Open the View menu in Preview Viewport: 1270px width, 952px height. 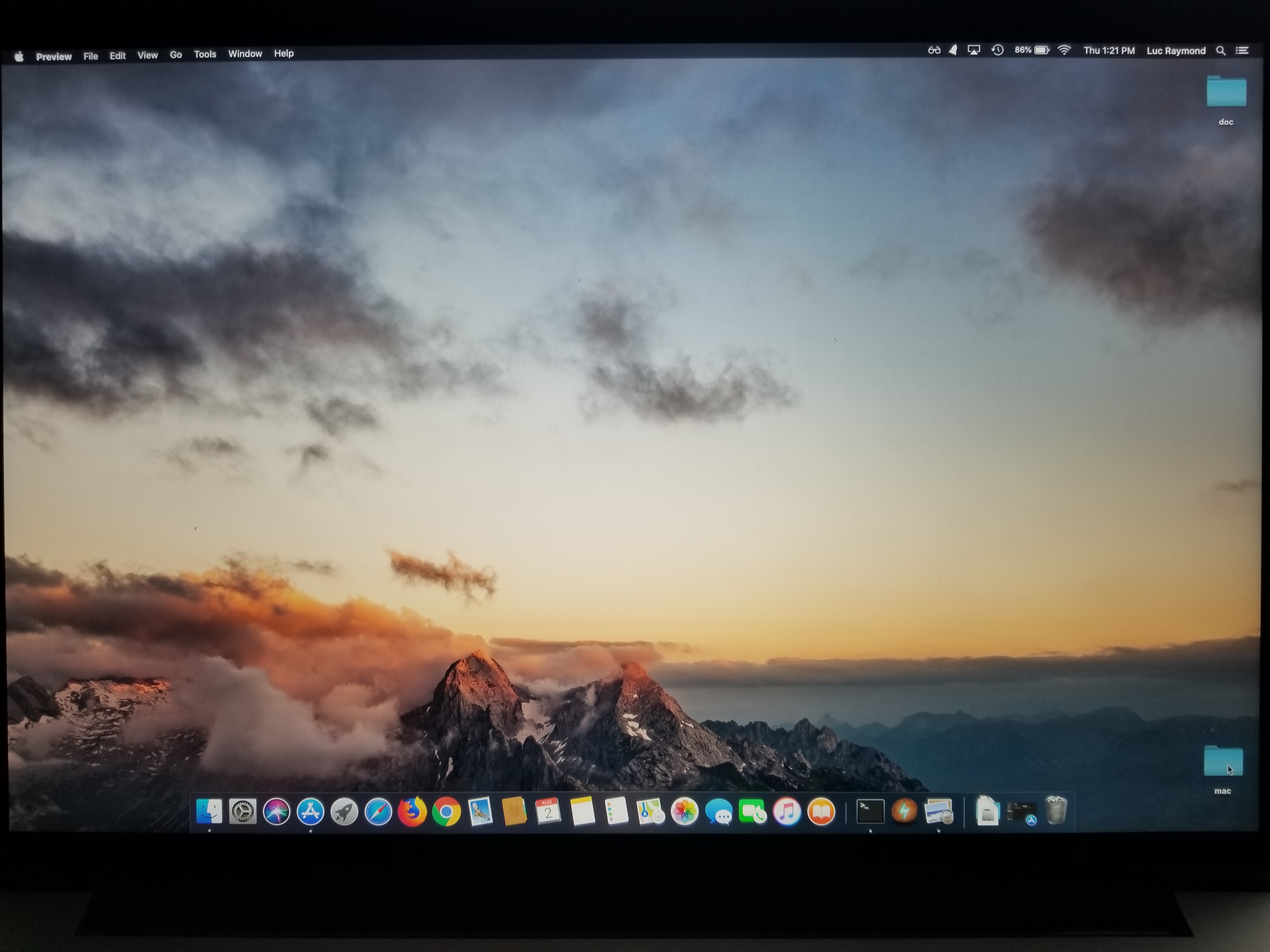point(147,56)
